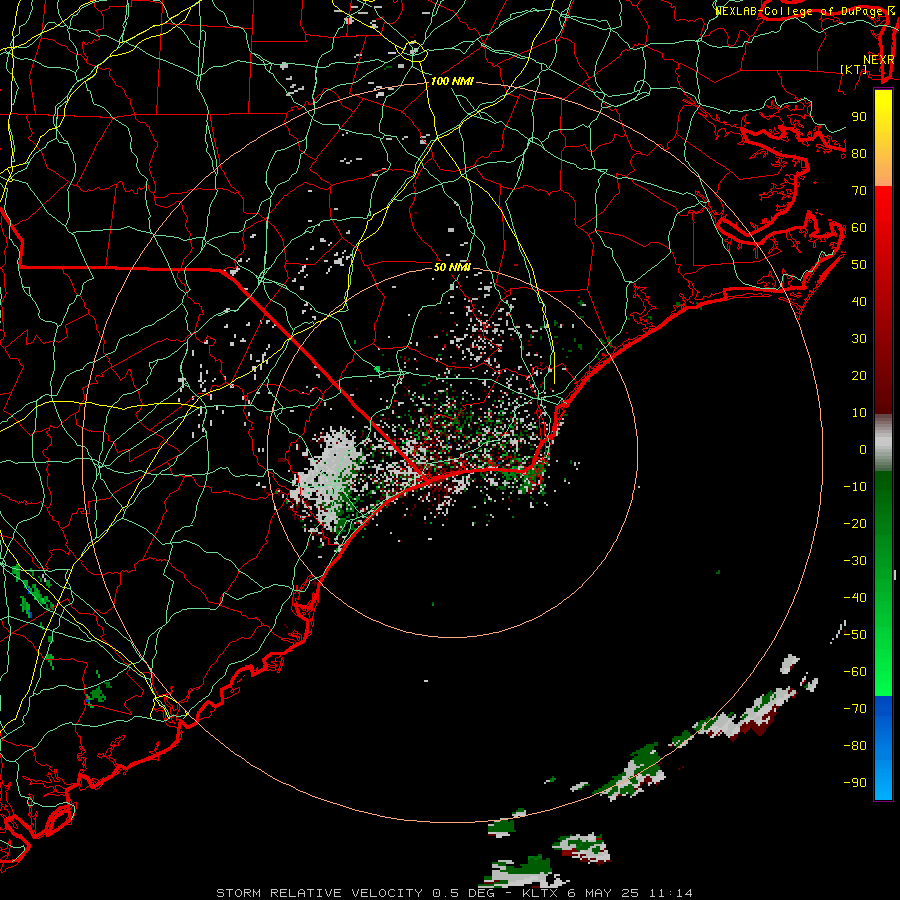Image resolution: width=900 pixels, height=900 pixels.
Task: Click the "0.5 DEG" elevation text
Action: (x=461, y=893)
